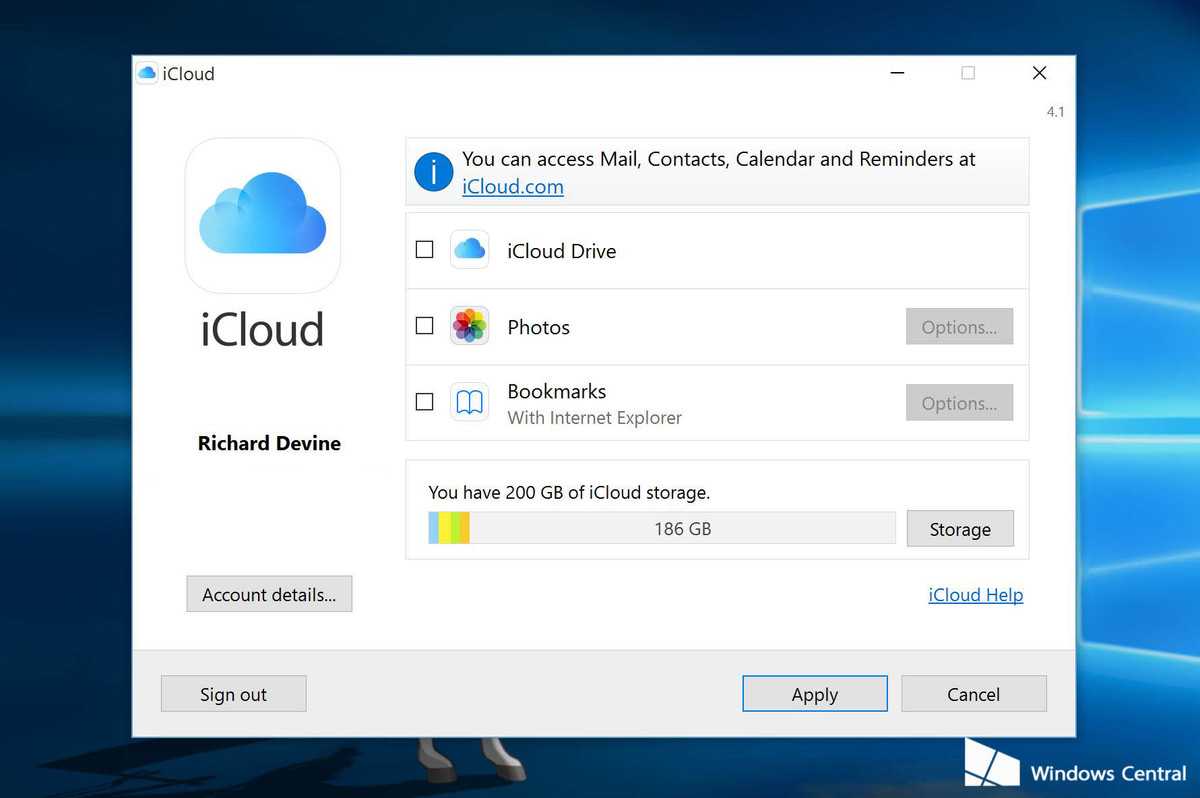Sign out of iCloud
Screen dimensions: 1200x798
[233, 694]
